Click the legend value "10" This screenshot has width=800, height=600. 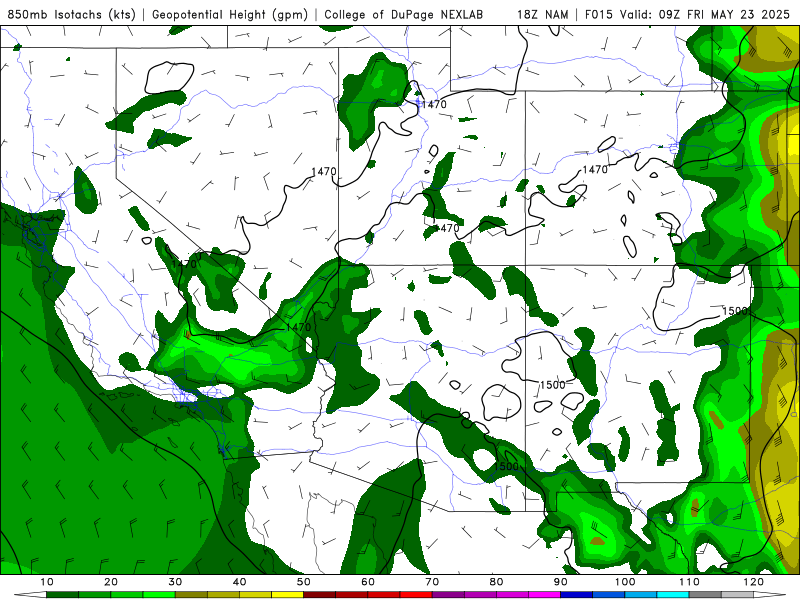[x=46, y=582]
